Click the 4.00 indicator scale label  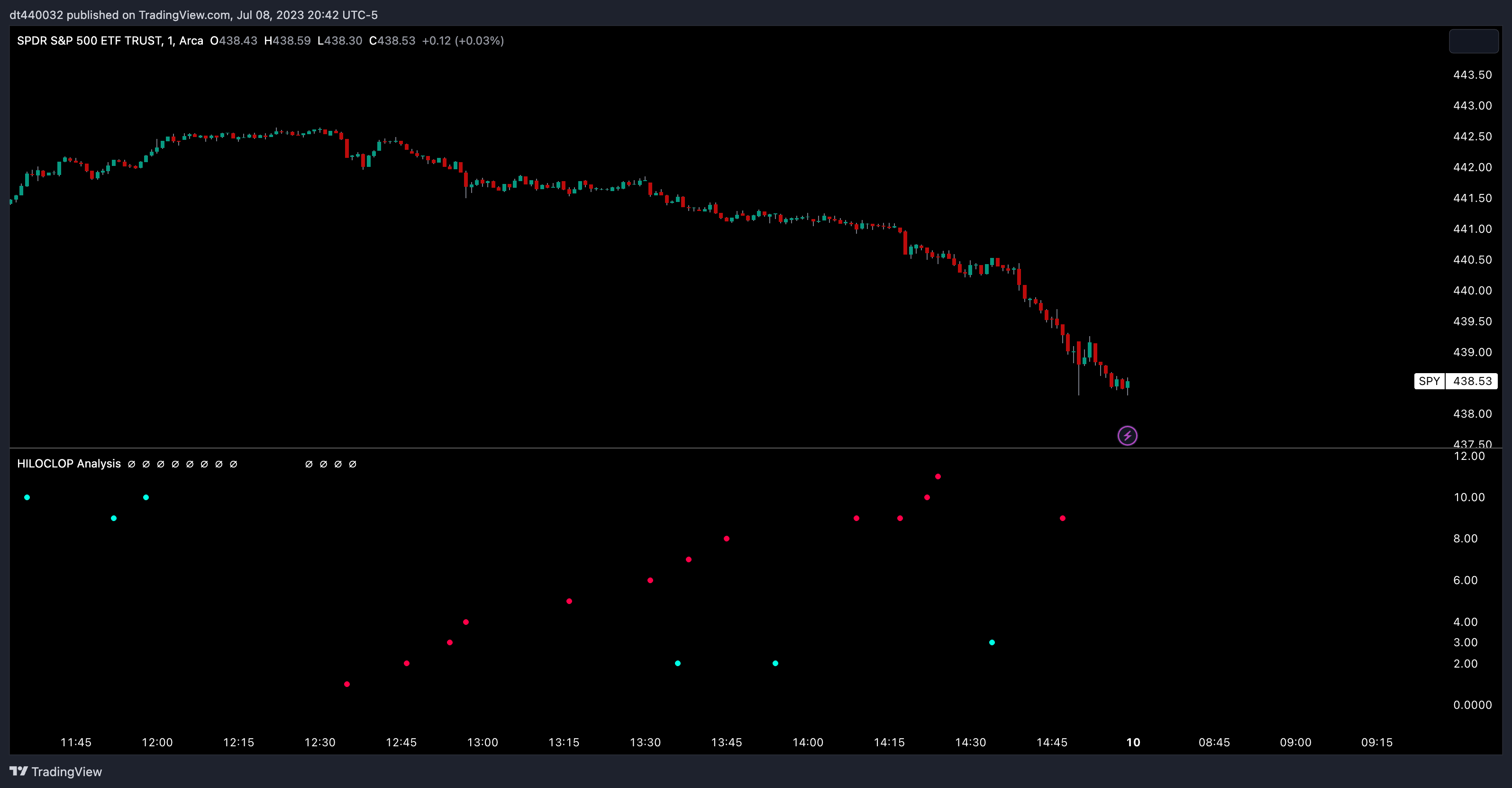click(x=1466, y=622)
